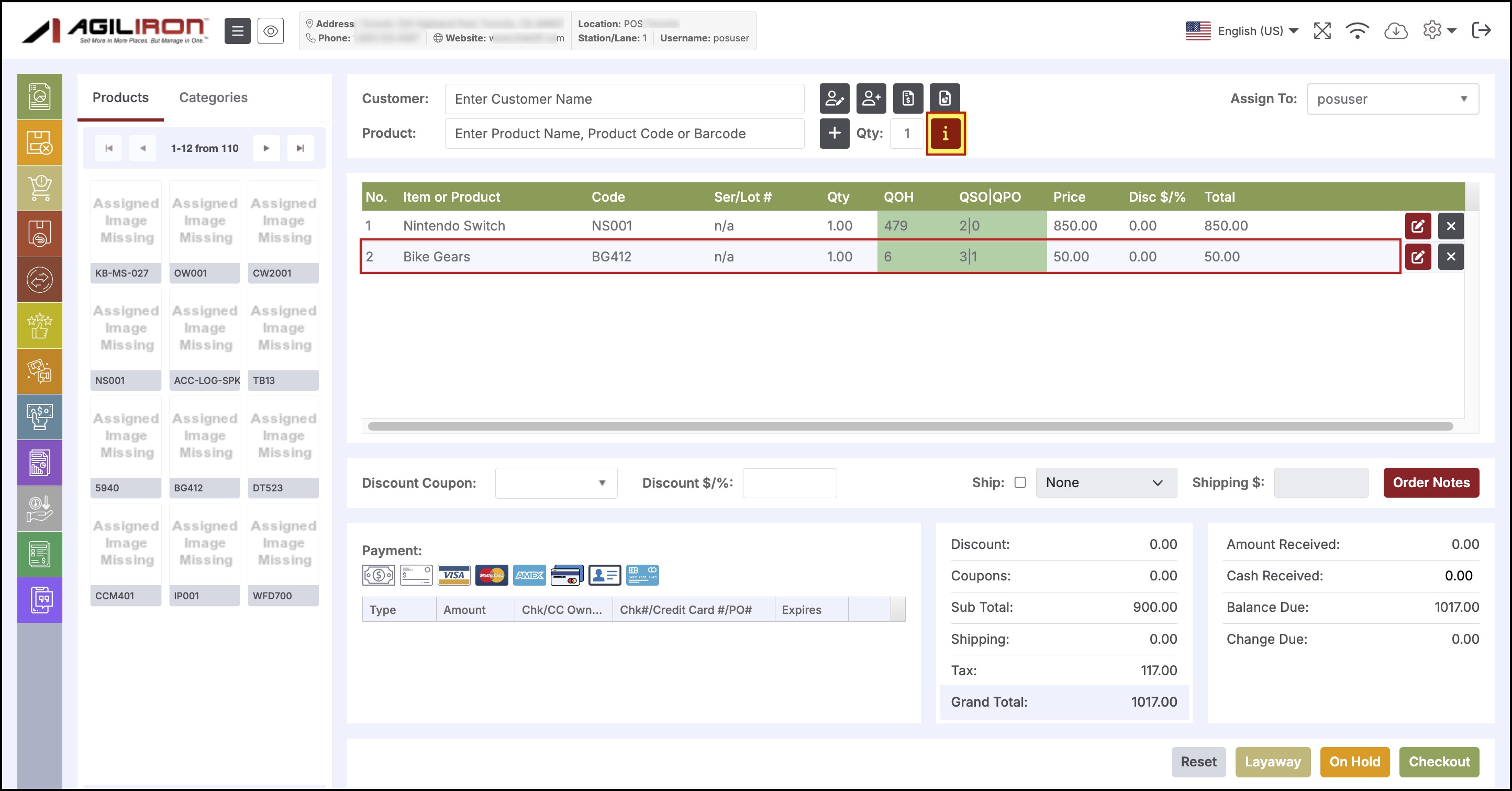Select customer account payment icon
This screenshot has width=1512, height=791.
[x=605, y=575]
